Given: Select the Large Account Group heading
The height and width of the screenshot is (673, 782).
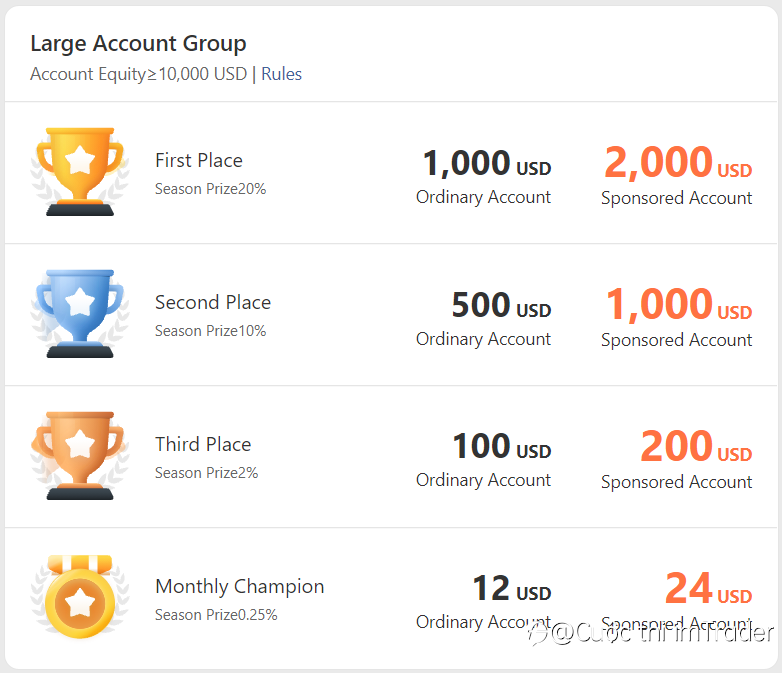Looking at the screenshot, I should [138, 43].
